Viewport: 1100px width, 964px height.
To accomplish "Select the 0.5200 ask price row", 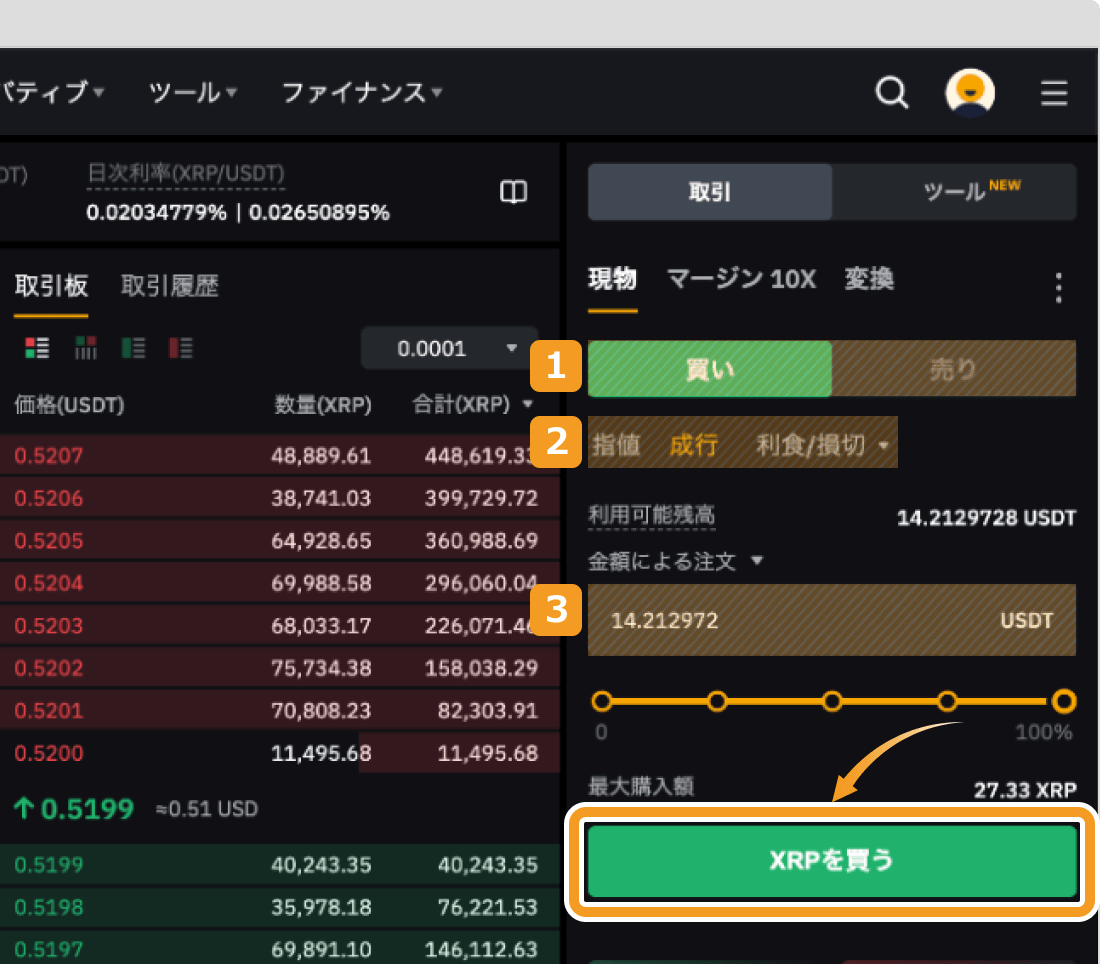I will [x=279, y=753].
